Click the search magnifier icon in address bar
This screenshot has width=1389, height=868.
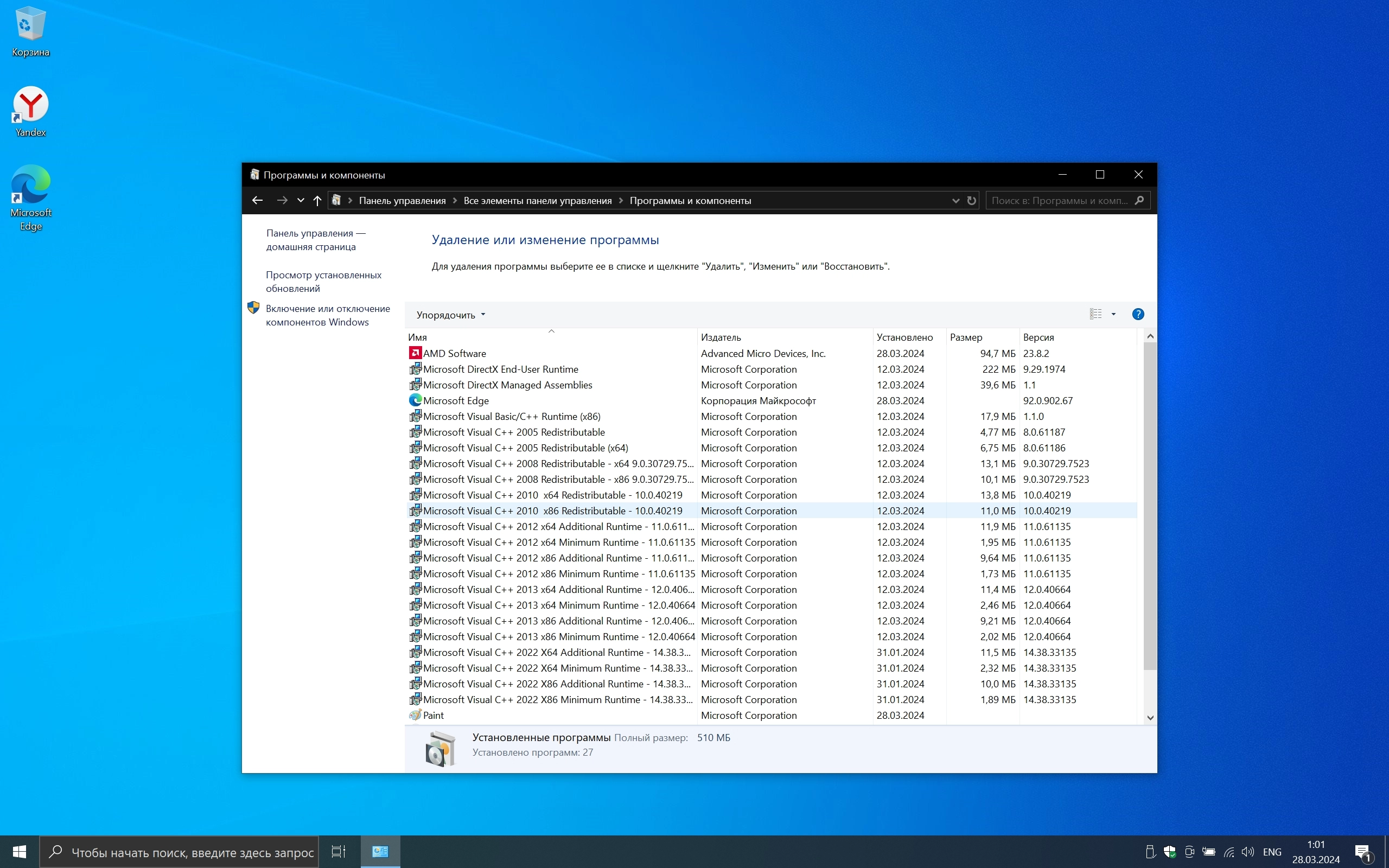click(x=1139, y=200)
